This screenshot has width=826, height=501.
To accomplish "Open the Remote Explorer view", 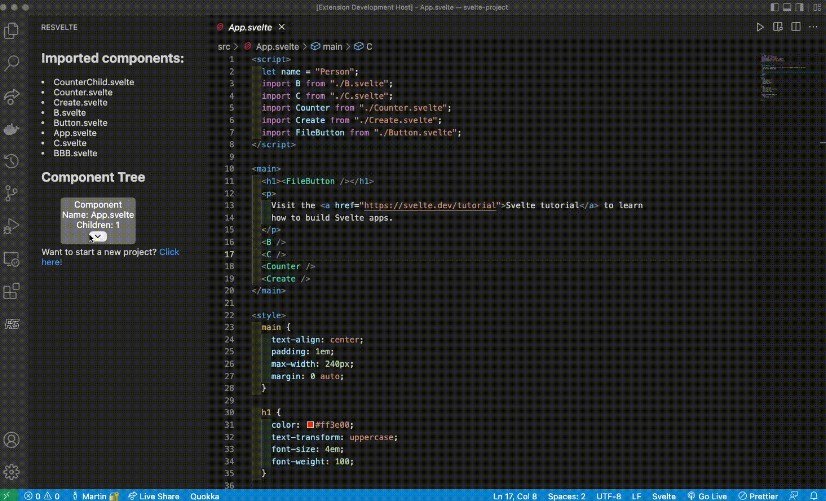I will (x=12, y=259).
